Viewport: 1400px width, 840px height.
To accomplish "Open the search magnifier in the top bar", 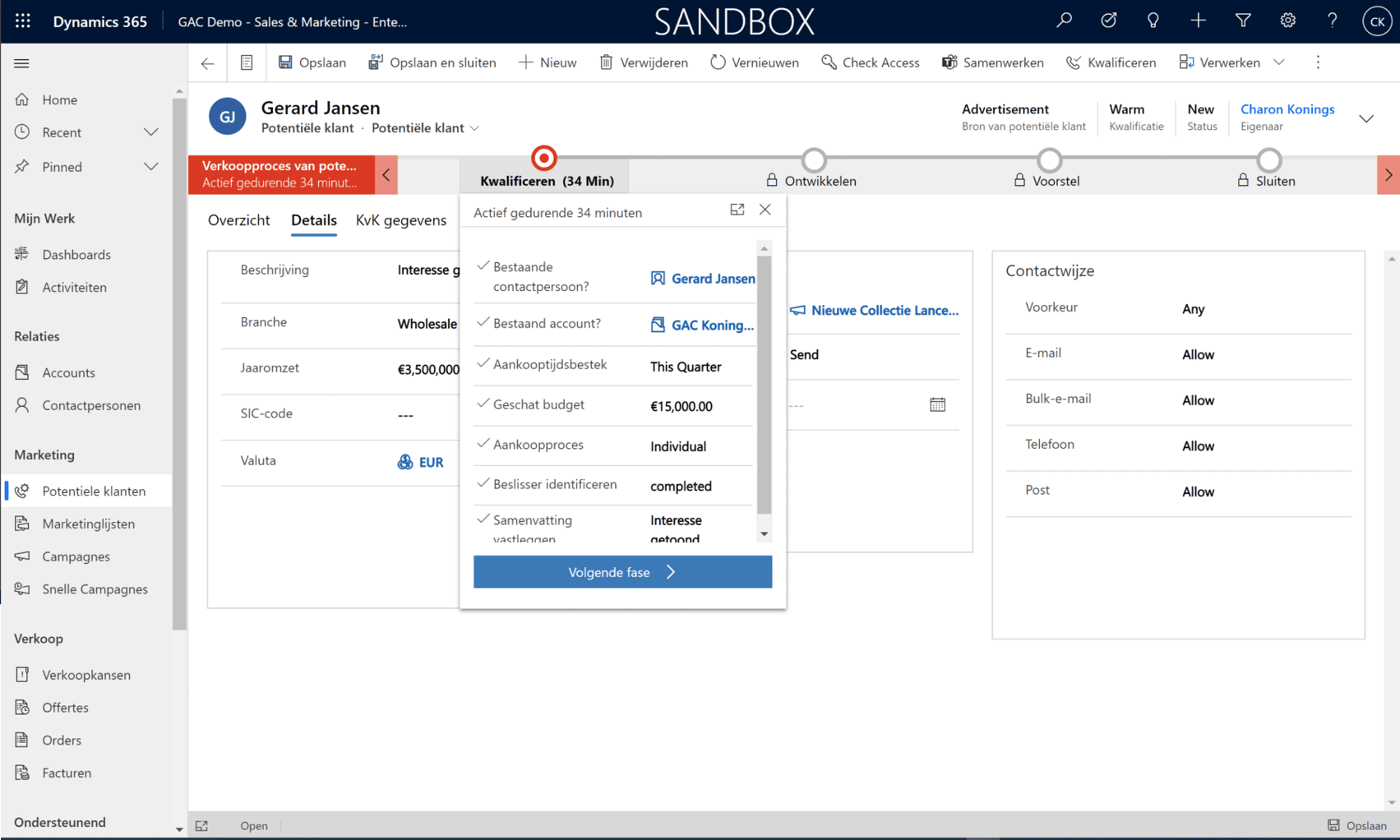I will coord(1064,21).
